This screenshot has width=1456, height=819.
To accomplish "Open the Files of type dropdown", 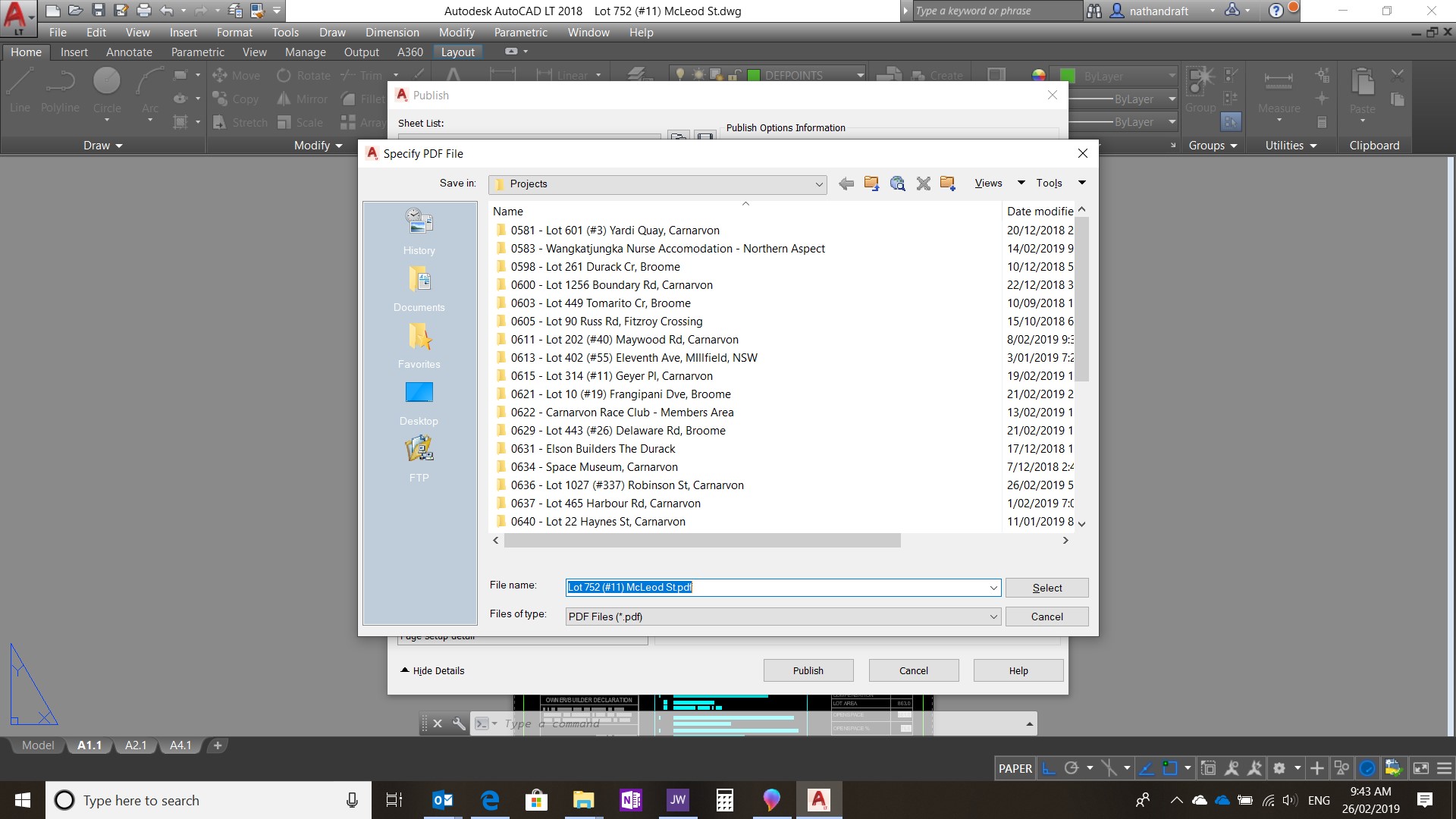I will click(993, 617).
